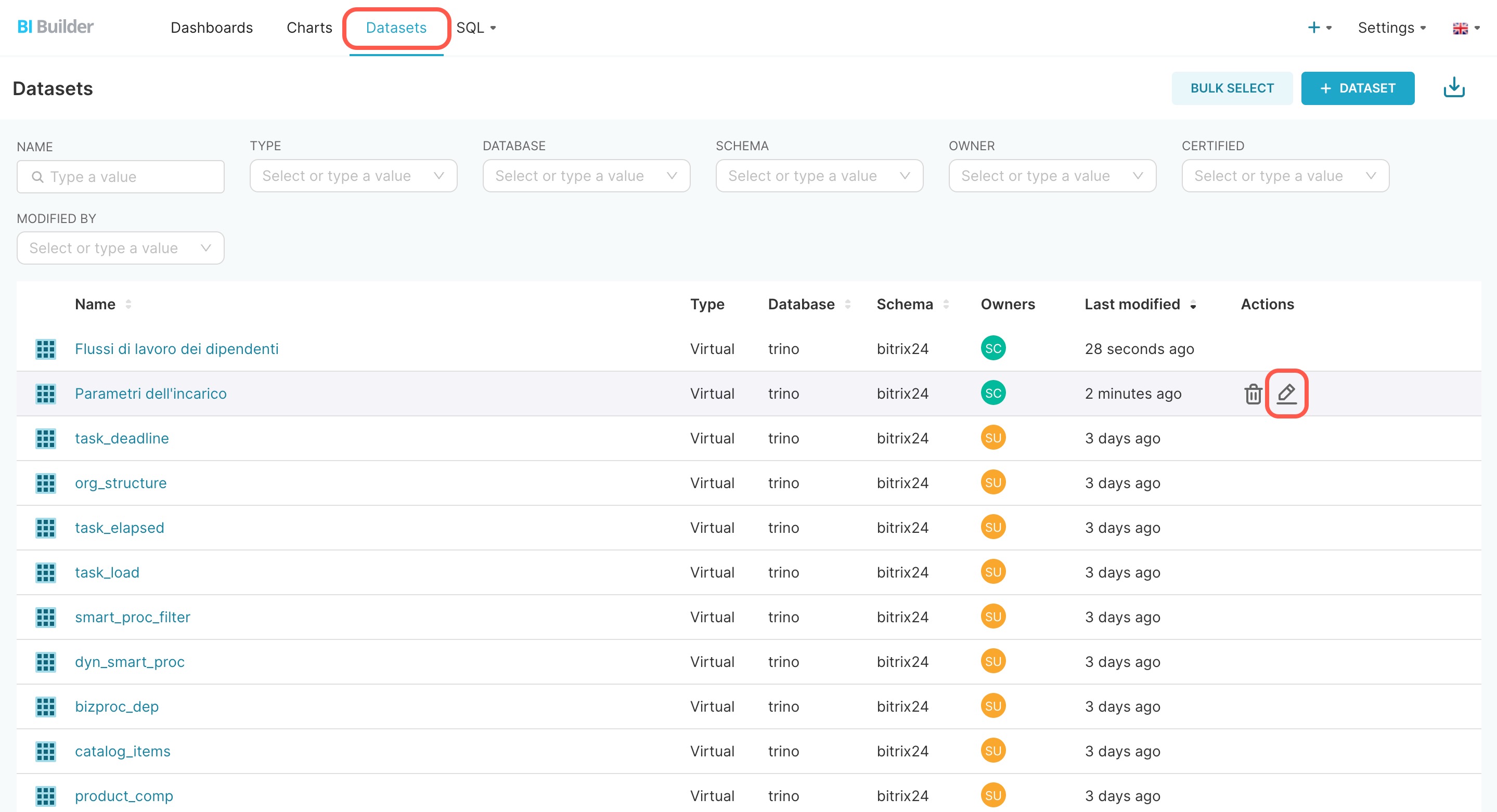Open the MODIFIED BY filter dropdown
The height and width of the screenshot is (812, 1497).
tap(120, 248)
